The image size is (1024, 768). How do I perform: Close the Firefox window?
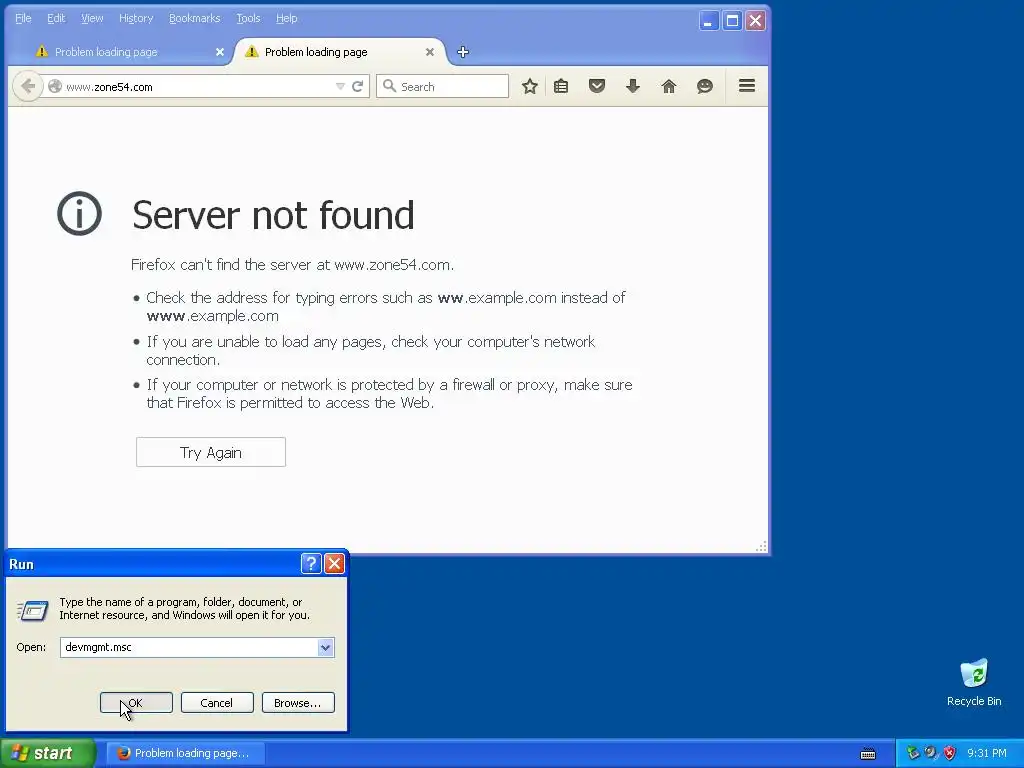[x=756, y=21]
